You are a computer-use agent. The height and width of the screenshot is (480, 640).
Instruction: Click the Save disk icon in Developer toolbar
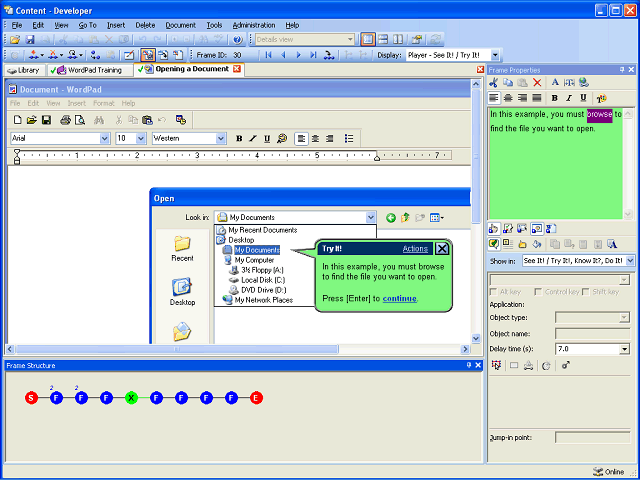[30, 40]
